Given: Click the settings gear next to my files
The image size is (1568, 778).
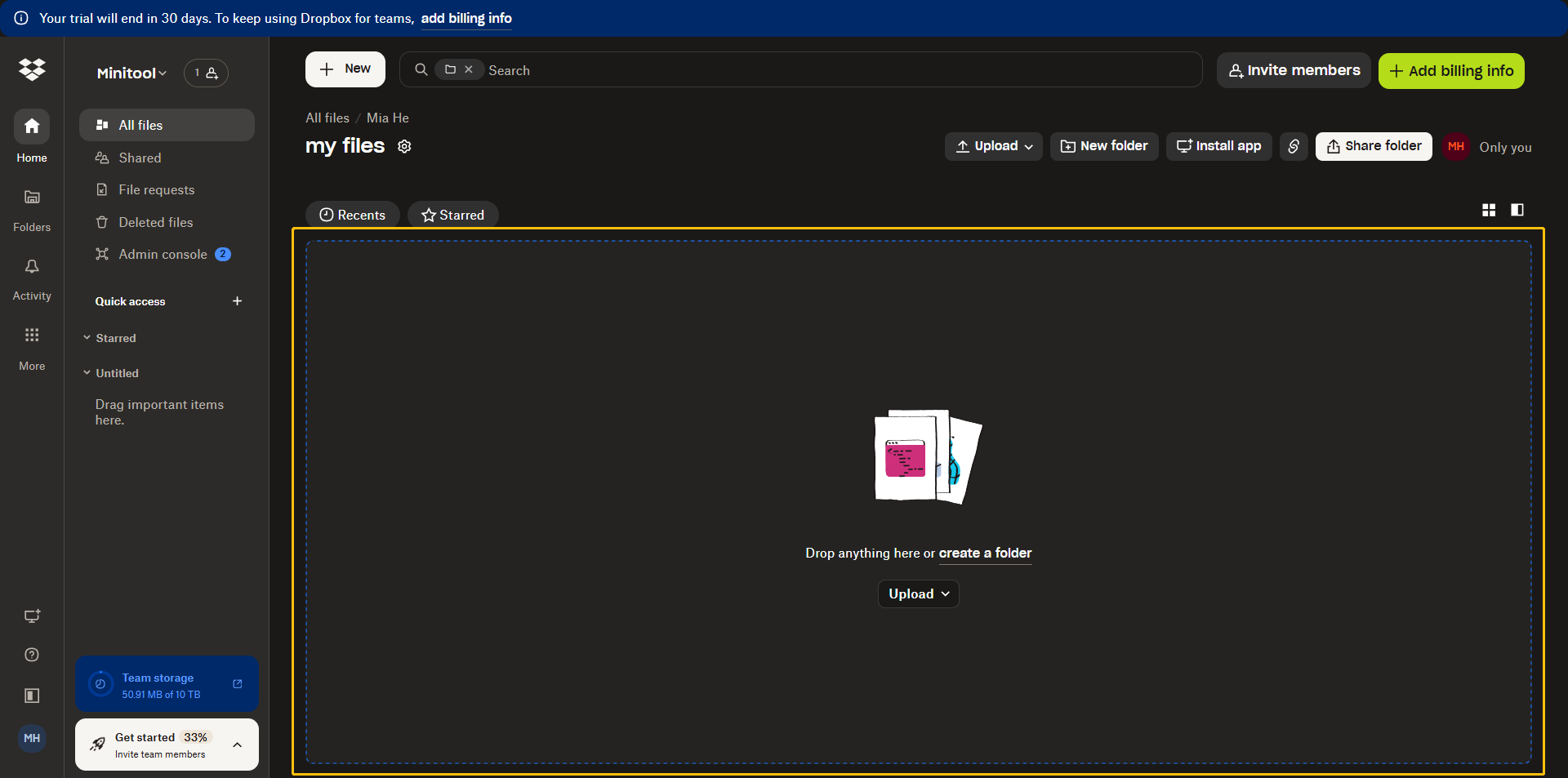Looking at the screenshot, I should point(403,146).
